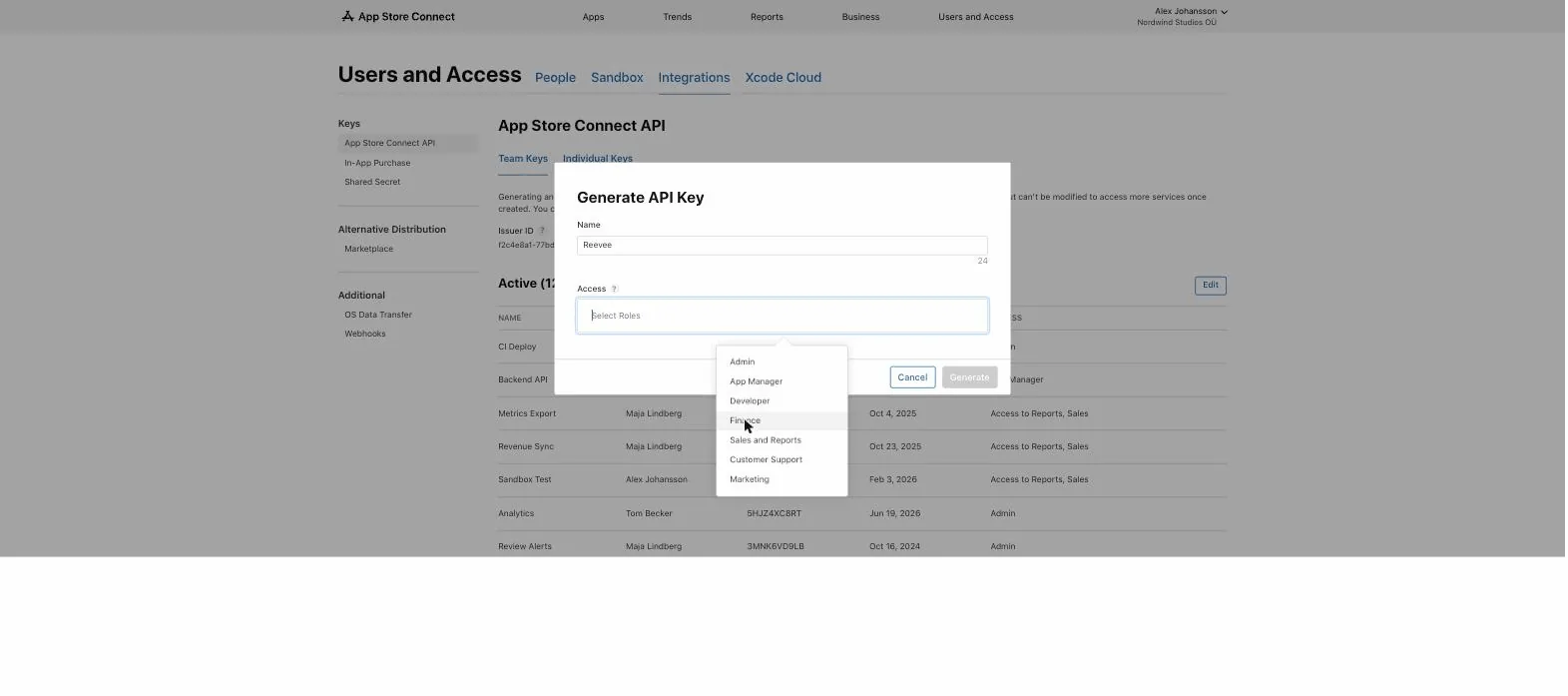Click the Review Alerts key name

[524, 547]
